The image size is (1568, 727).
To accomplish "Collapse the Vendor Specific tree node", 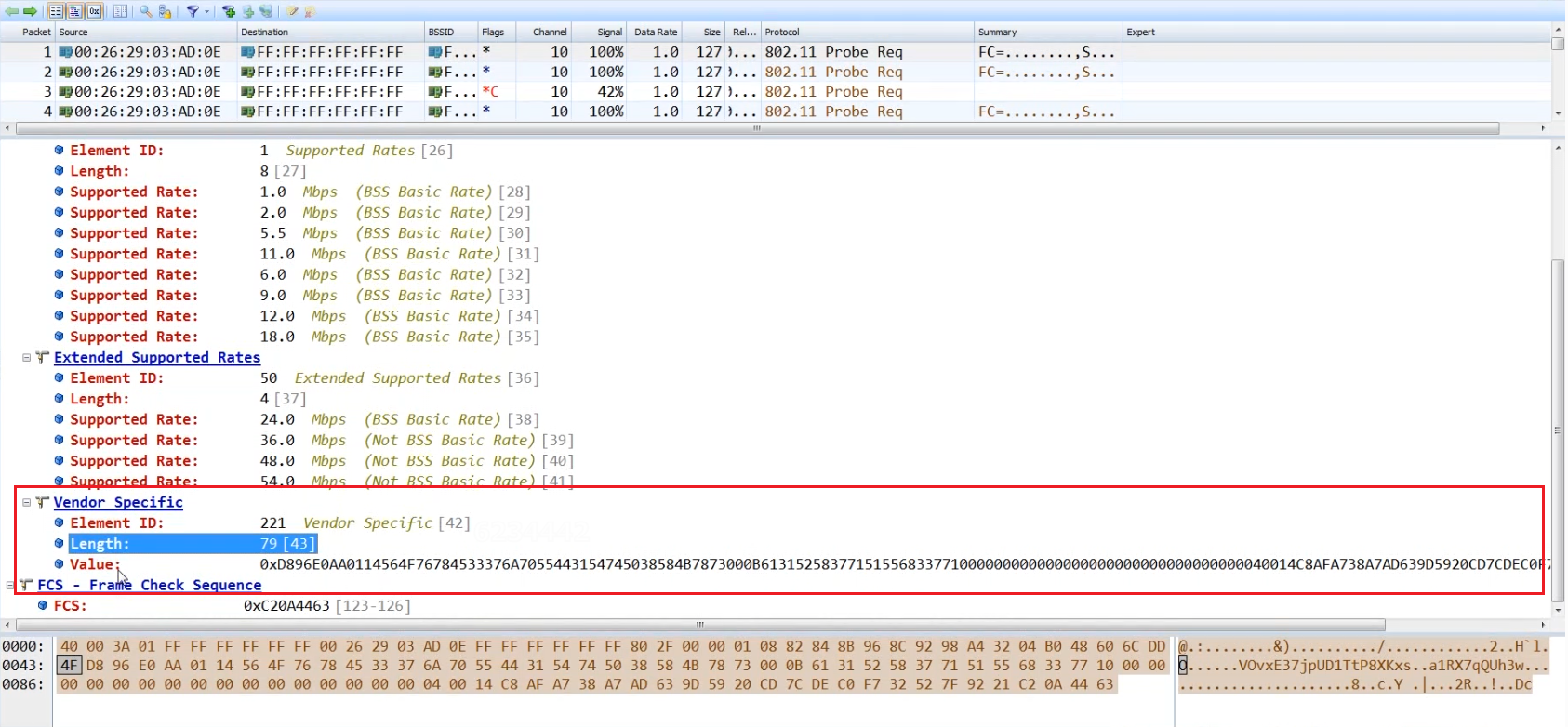I will coord(27,502).
